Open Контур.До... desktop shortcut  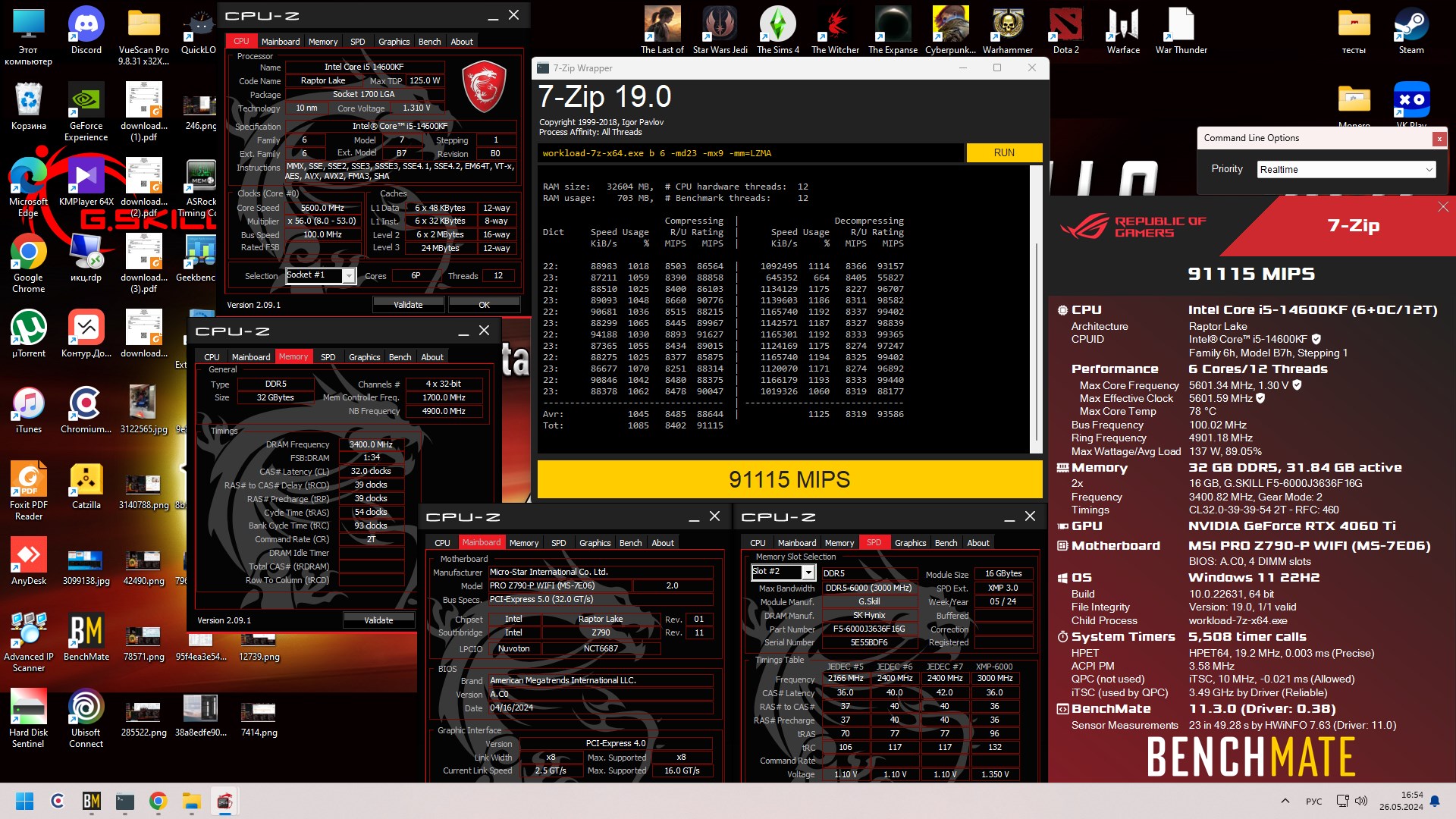click(86, 334)
